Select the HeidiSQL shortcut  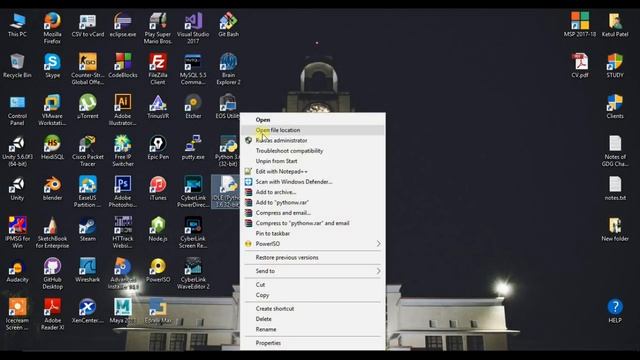(x=52, y=148)
